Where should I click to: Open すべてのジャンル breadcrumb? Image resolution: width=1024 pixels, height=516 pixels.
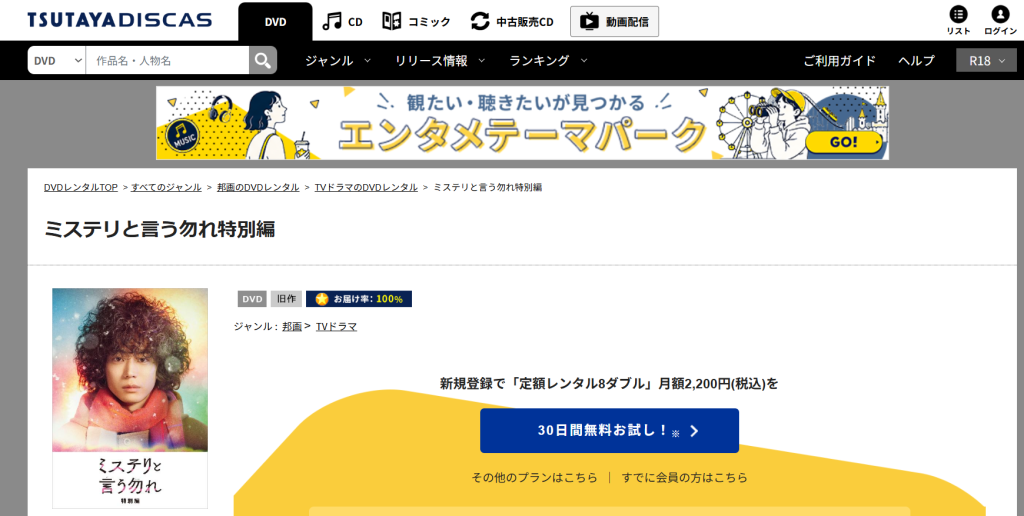click(x=166, y=187)
